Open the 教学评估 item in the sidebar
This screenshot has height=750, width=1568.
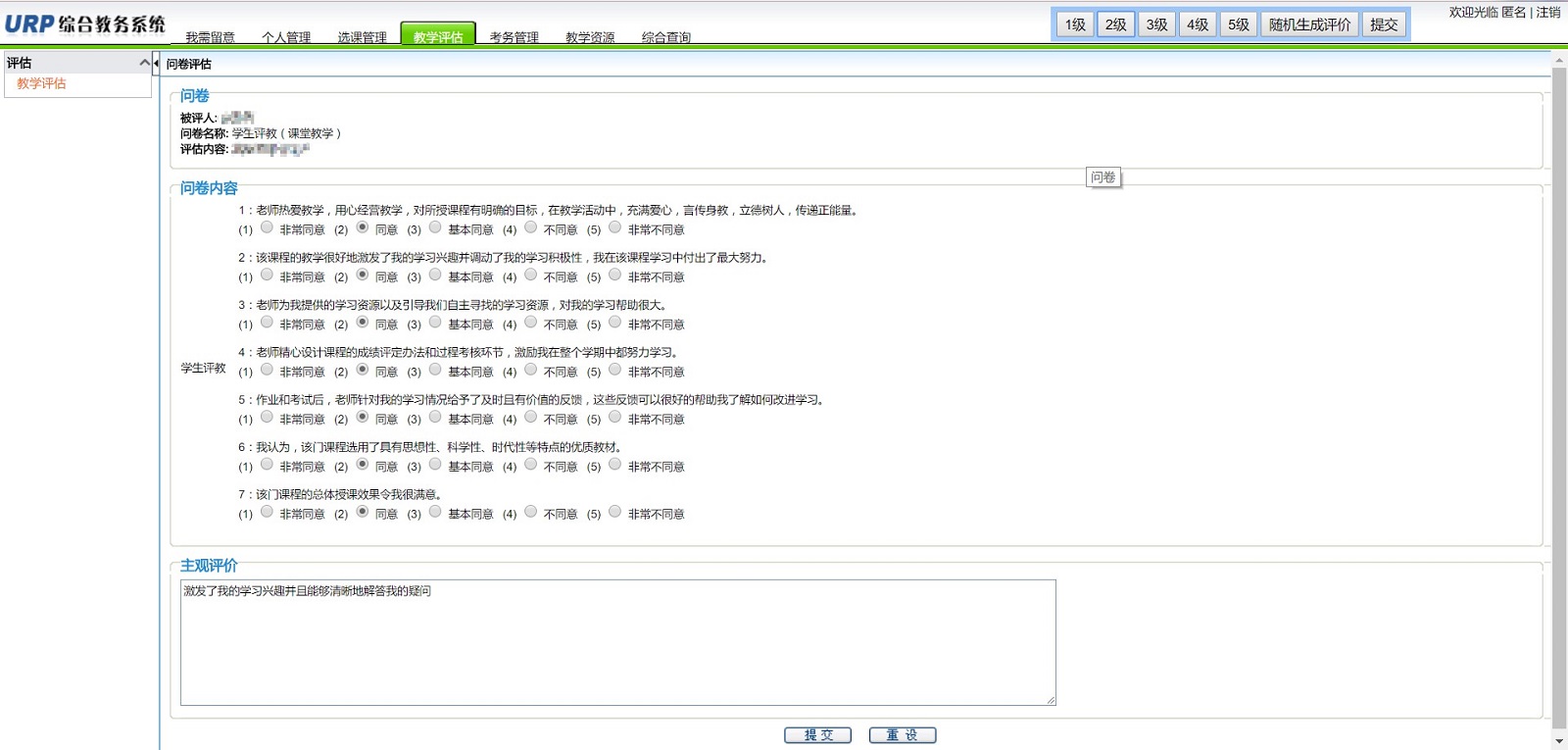(41, 83)
